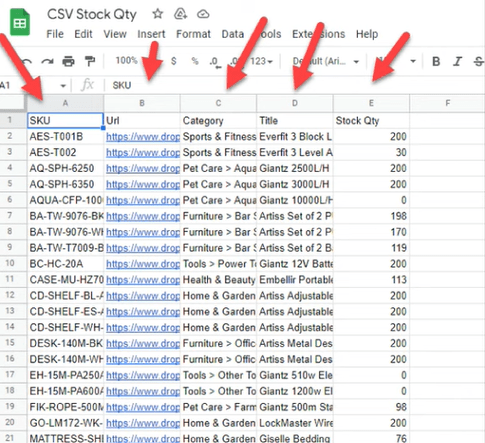Open URL link in row 15
Image resolution: width=485 pixels, height=443 pixels.
point(143,344)
